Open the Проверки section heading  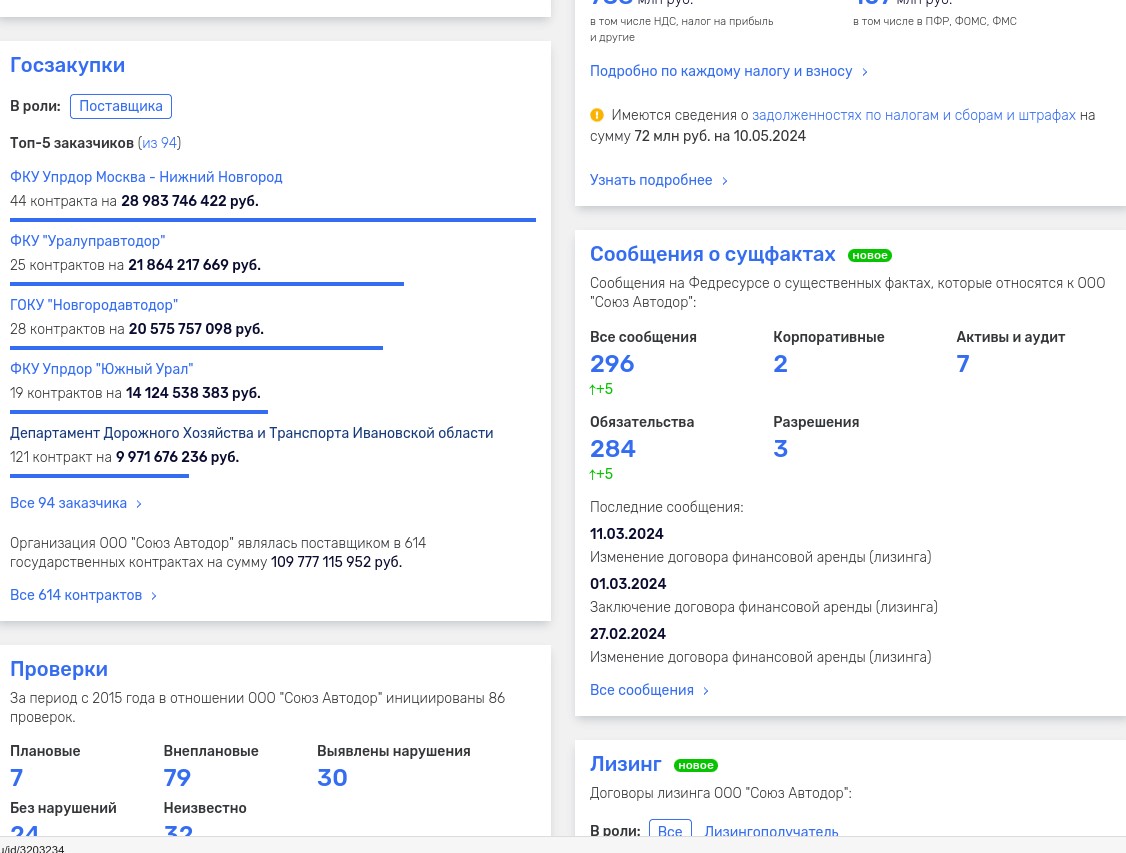[59, 669]
